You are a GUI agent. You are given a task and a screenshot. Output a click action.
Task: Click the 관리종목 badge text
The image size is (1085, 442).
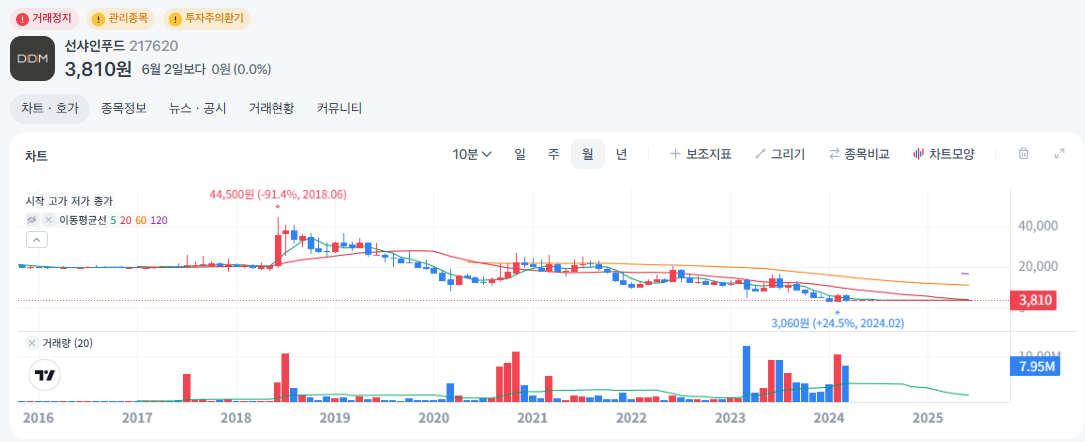click(128, 19)
